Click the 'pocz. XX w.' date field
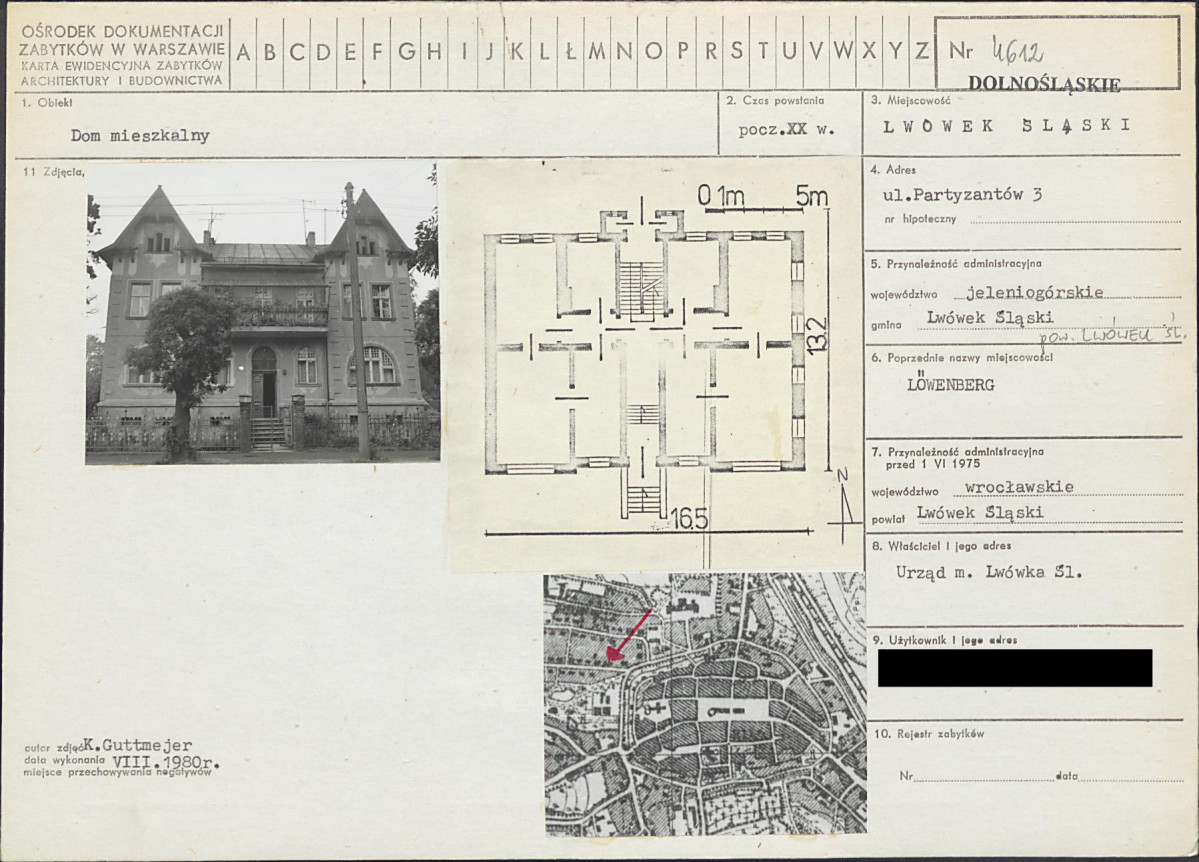 click(x=785, y=130)
